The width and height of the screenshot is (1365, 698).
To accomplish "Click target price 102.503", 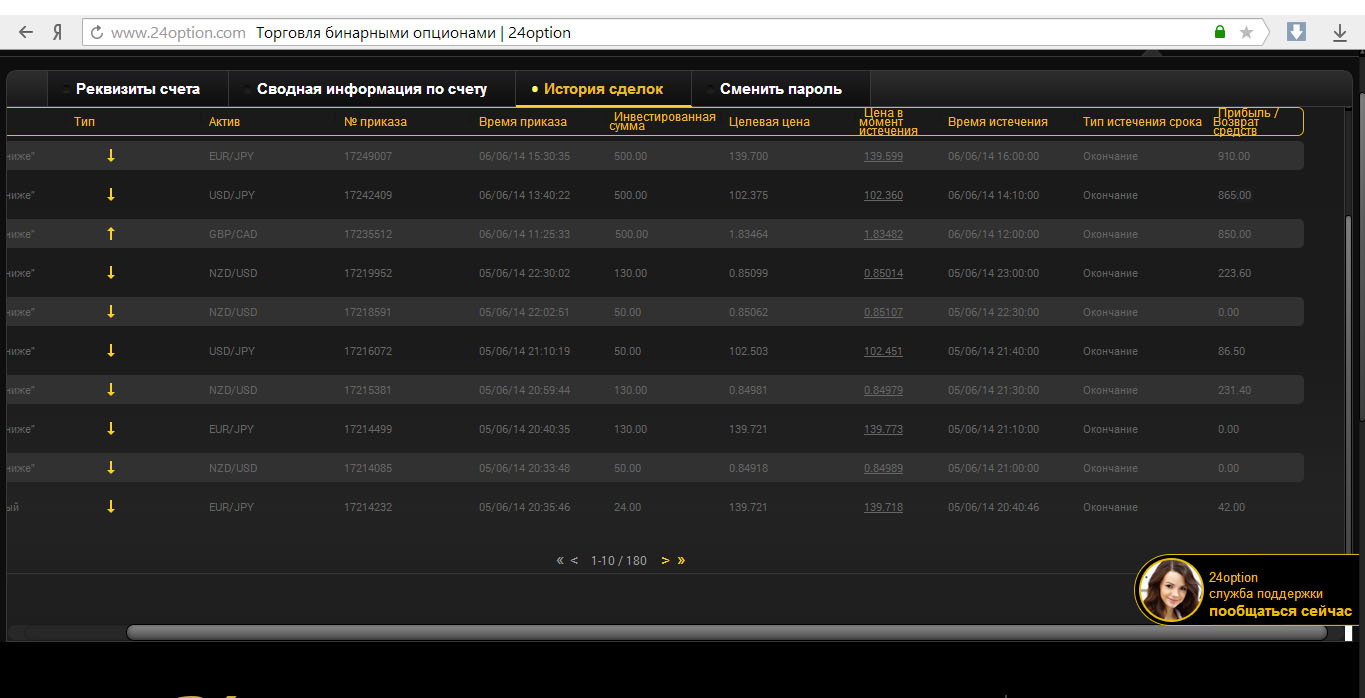I will (x=748, y=351).
